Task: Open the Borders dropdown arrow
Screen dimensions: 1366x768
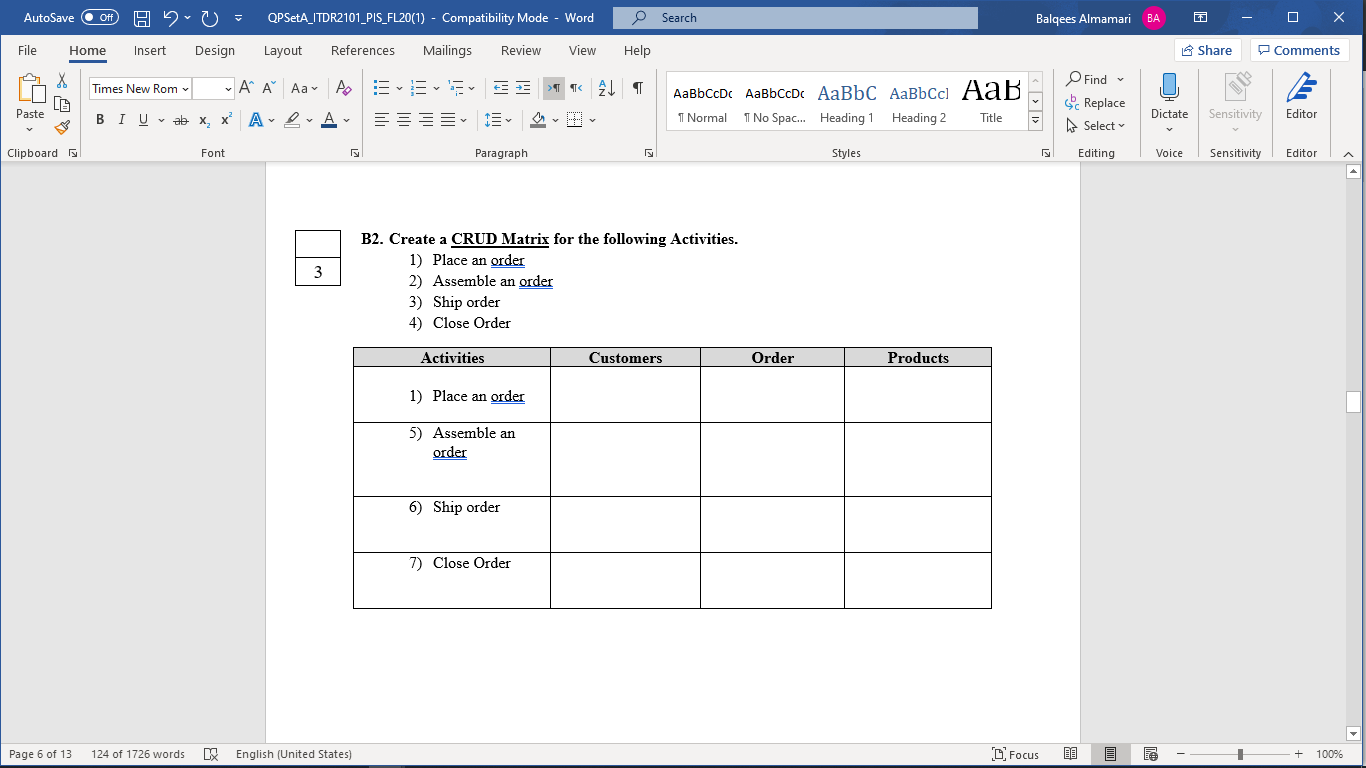Action: pos(592,120)
